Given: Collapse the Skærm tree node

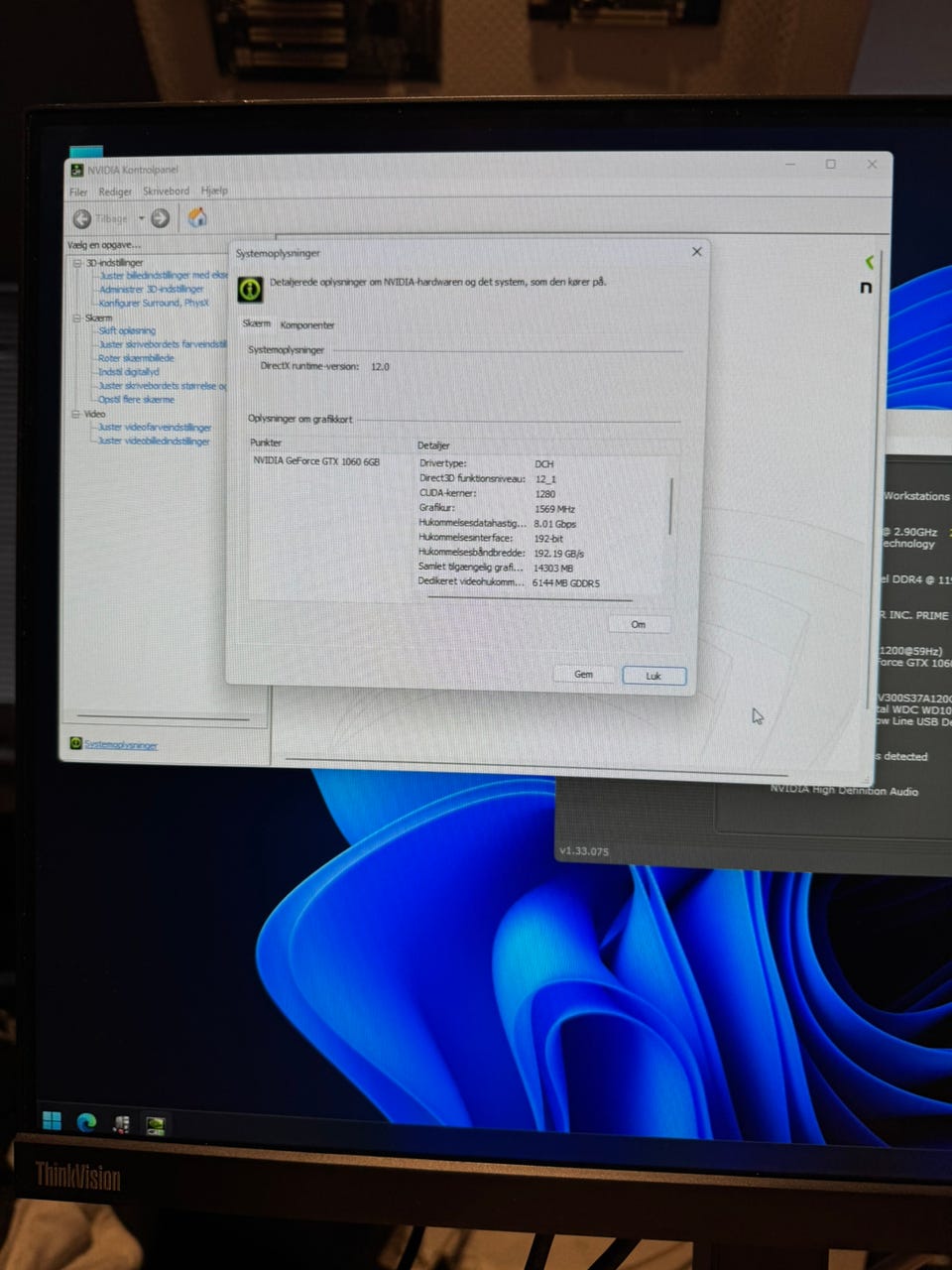Looking at the screenshot, I should [x=76, y=318].
